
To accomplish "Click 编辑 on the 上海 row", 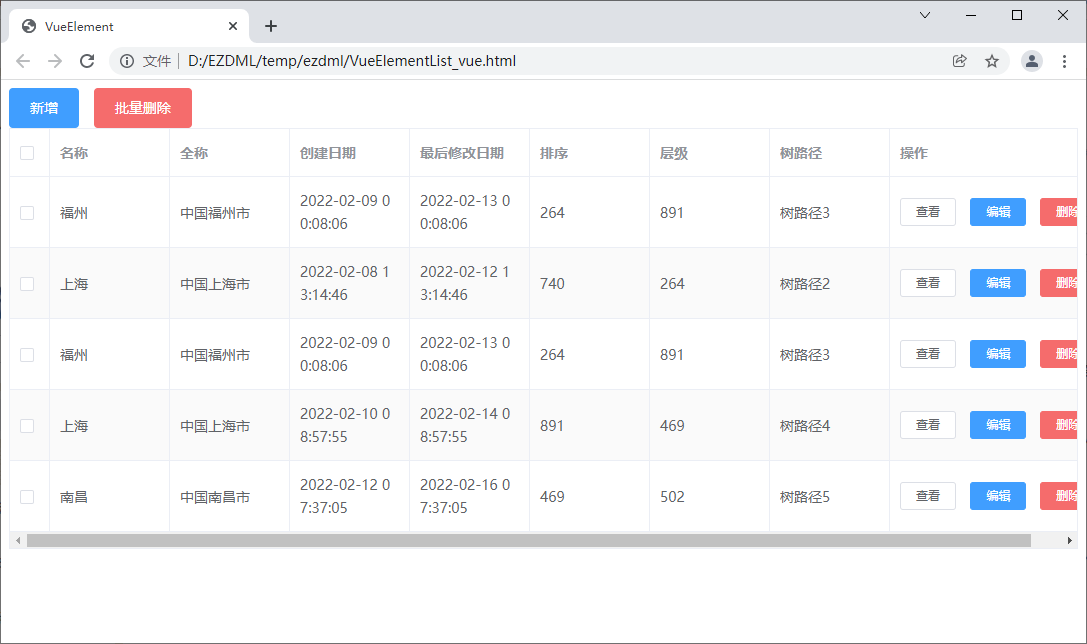I will click(x=997, y=283).
